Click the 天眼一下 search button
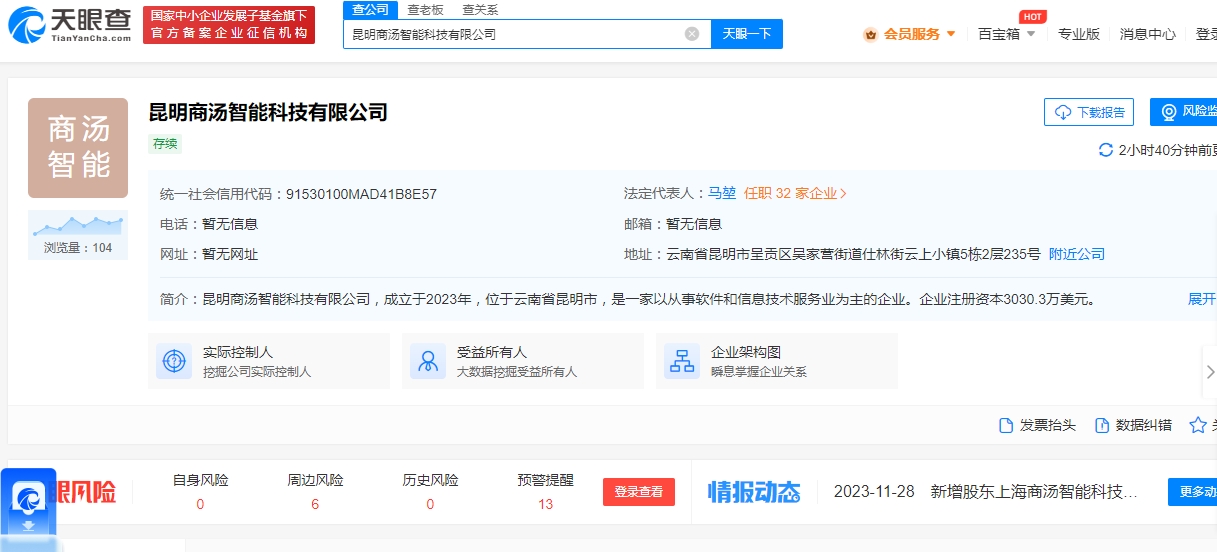Viewport: 1217px width, 552px height. pyautogui.click(x=747, y=34)
